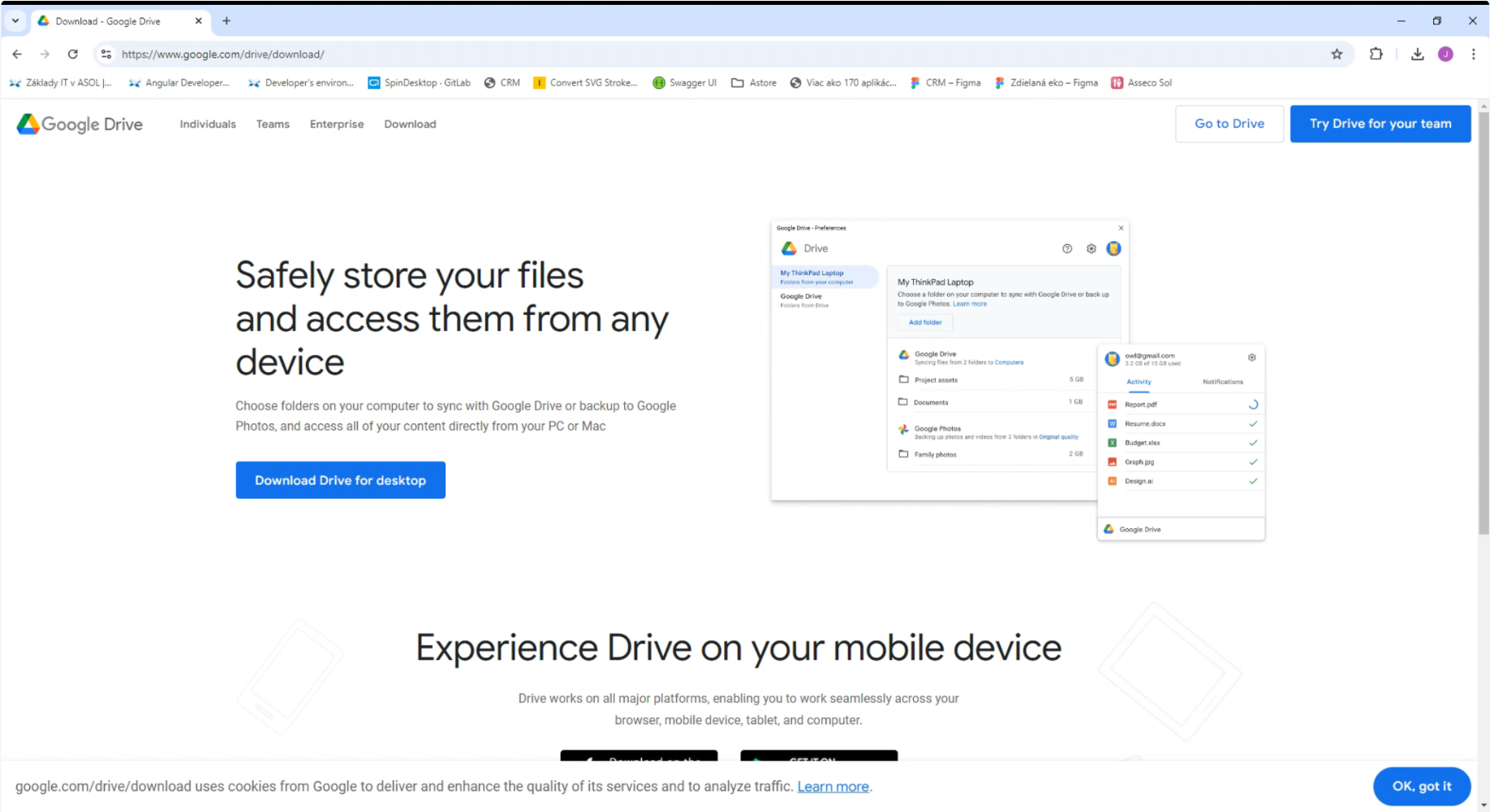Screen dimensions: 1490x812
Task: Click the scrollbar up arrow
Action: tap(1484, 105)
